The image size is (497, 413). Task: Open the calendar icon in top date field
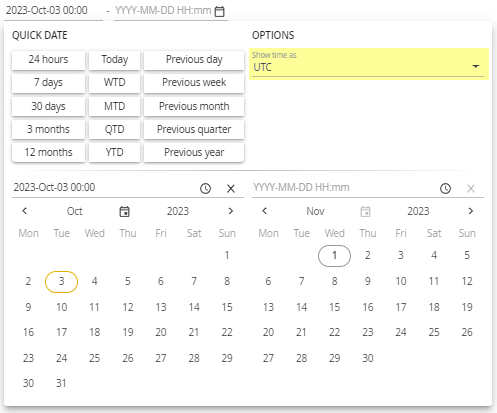tap(219, 11)
